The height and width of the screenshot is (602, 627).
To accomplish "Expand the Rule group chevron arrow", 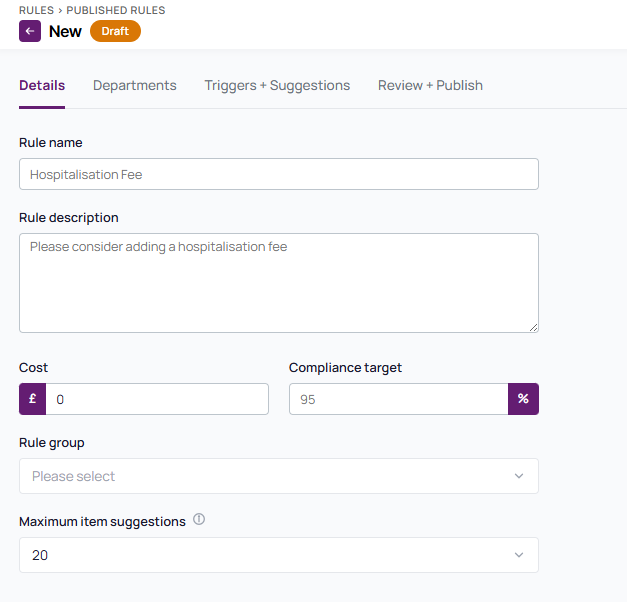I will click(x=519, y=476).
